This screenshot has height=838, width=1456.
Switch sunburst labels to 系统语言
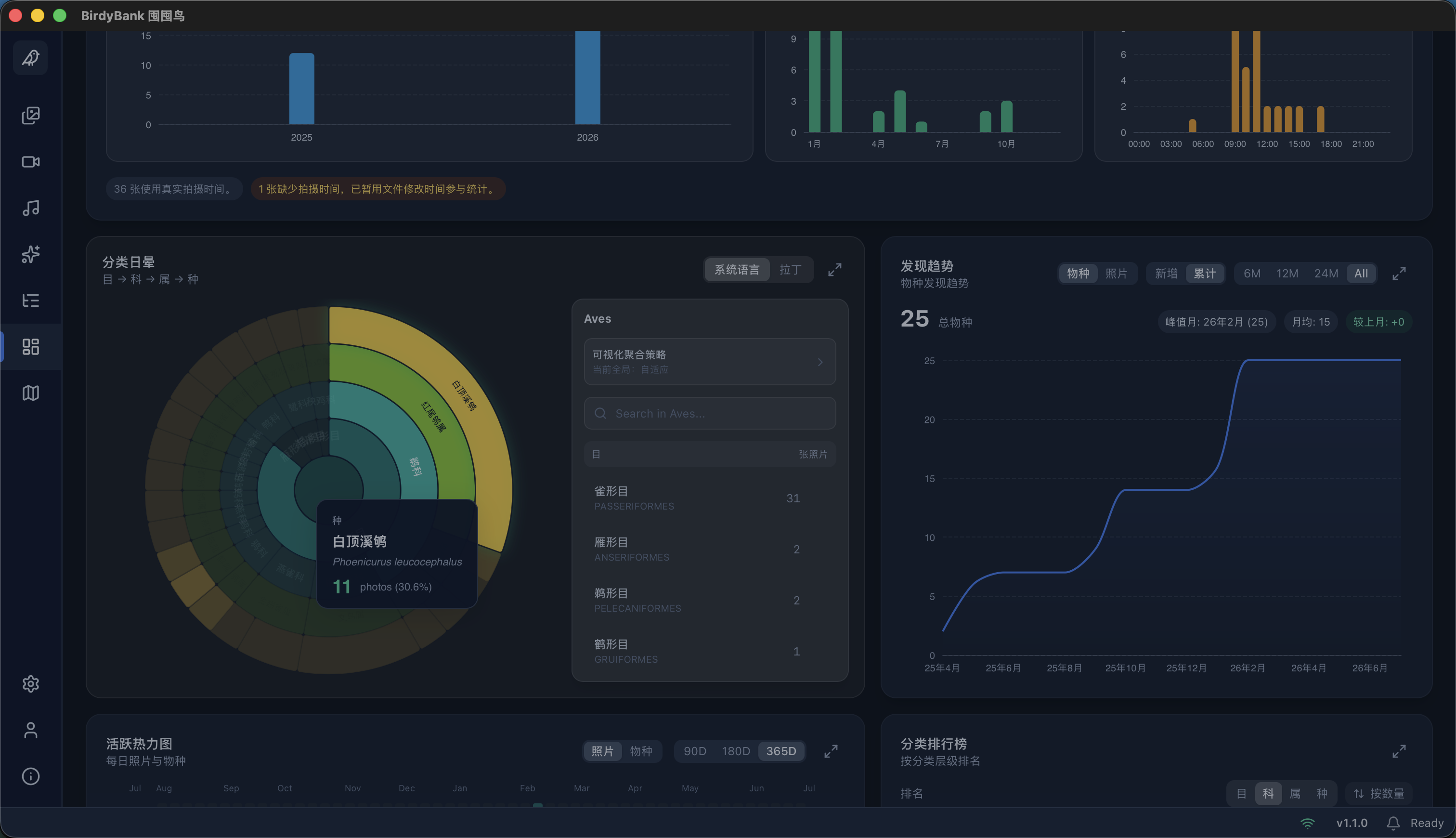click(x=737, y=269)
